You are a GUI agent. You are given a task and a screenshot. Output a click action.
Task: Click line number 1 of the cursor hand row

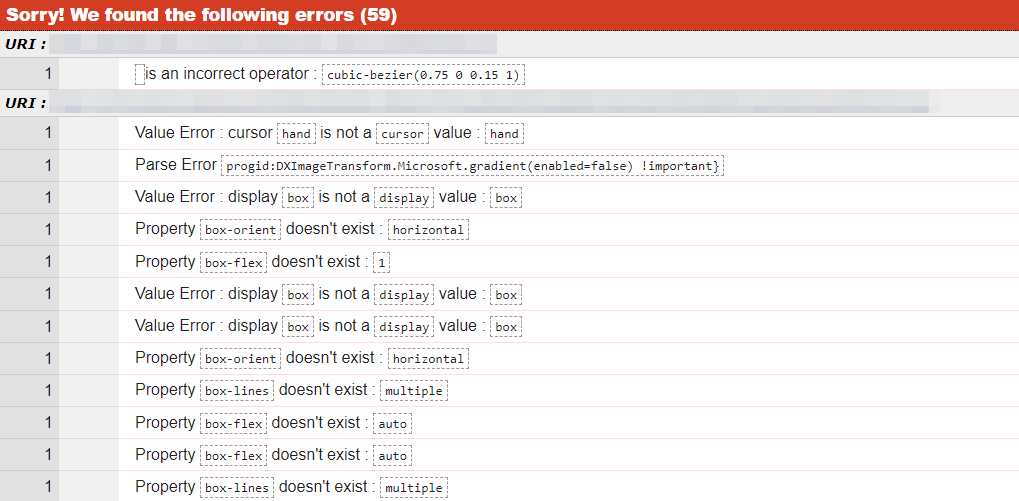coord(48,133)
